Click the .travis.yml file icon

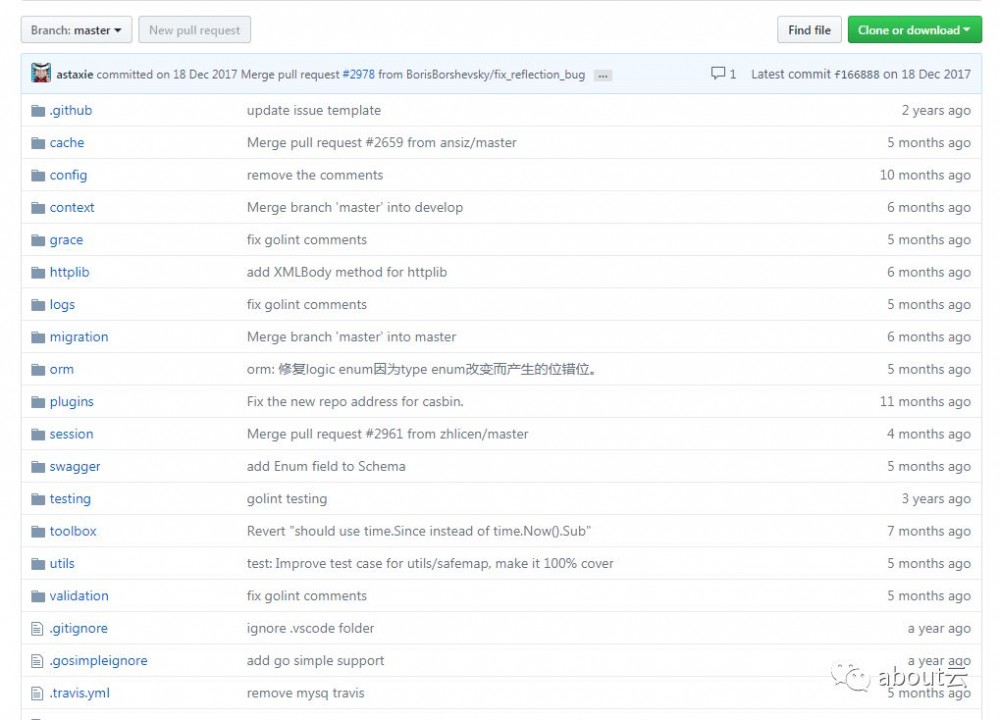tap(37, 694)
